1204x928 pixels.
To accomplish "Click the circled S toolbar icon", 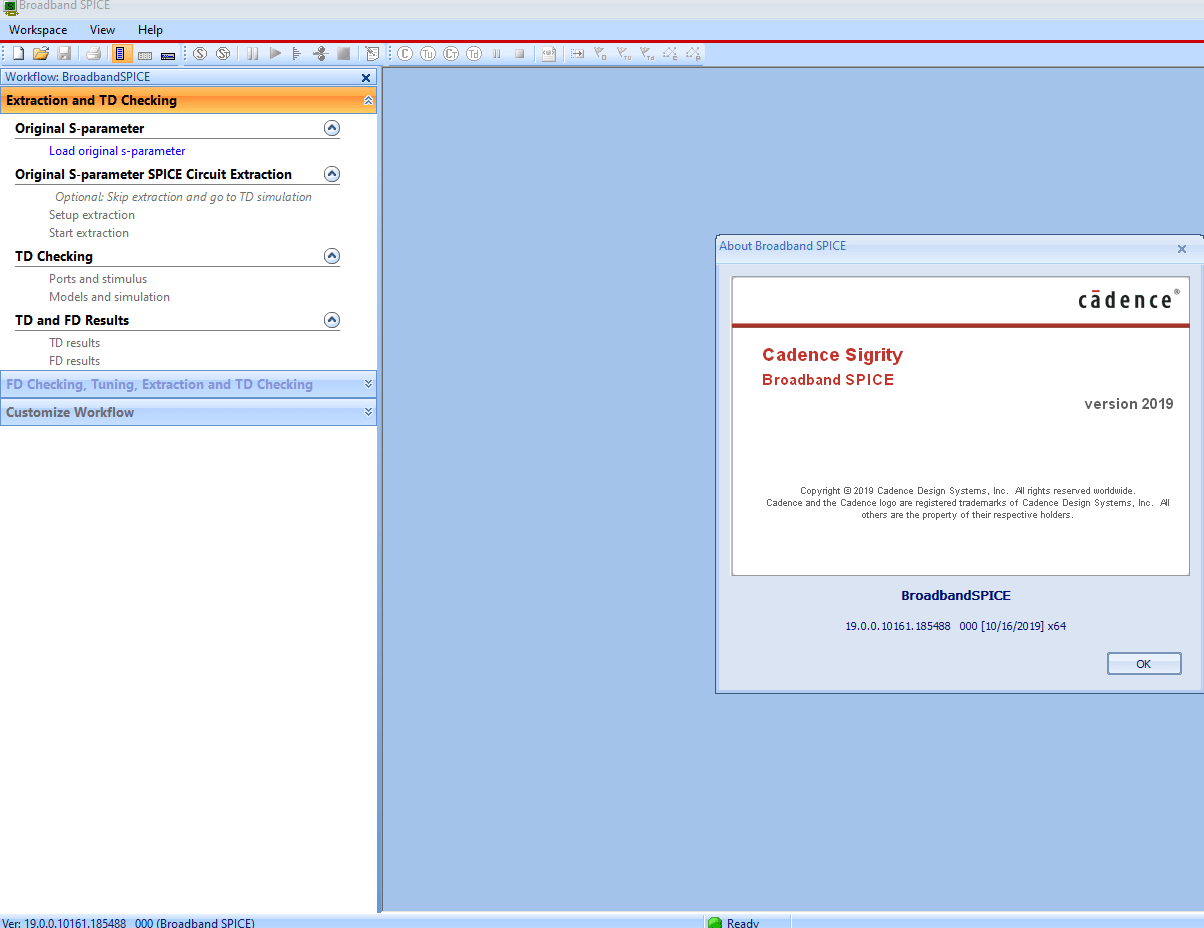I will click(200, 53).
